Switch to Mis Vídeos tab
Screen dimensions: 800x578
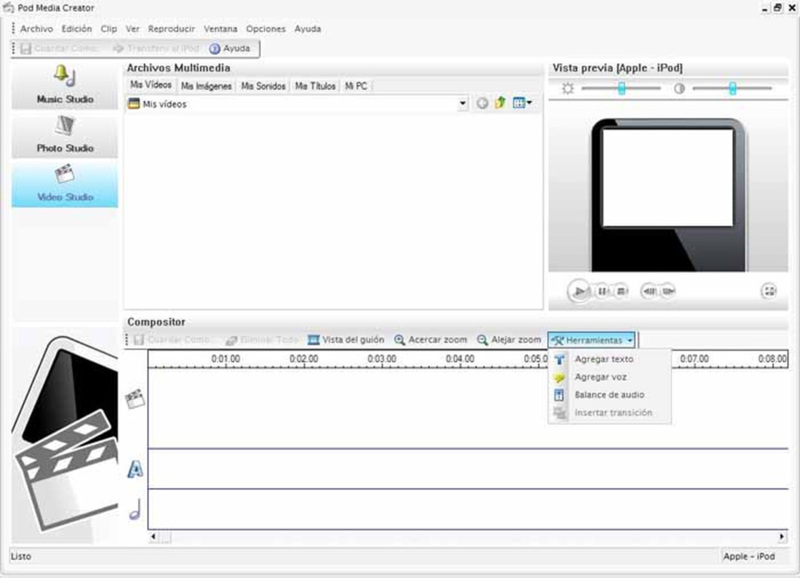[x=151, y=85]
